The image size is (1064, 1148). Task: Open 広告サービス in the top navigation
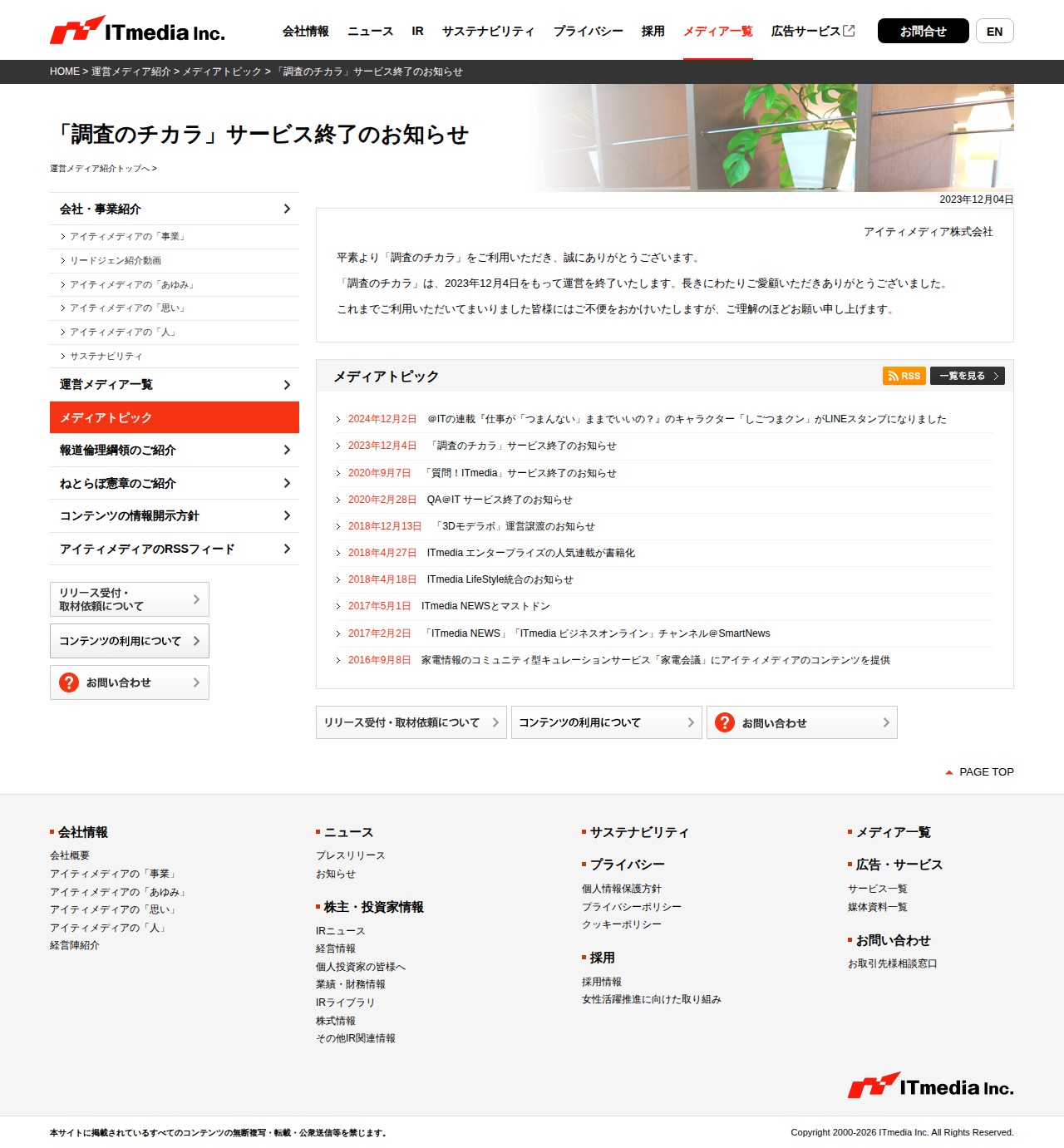(805, 31)
